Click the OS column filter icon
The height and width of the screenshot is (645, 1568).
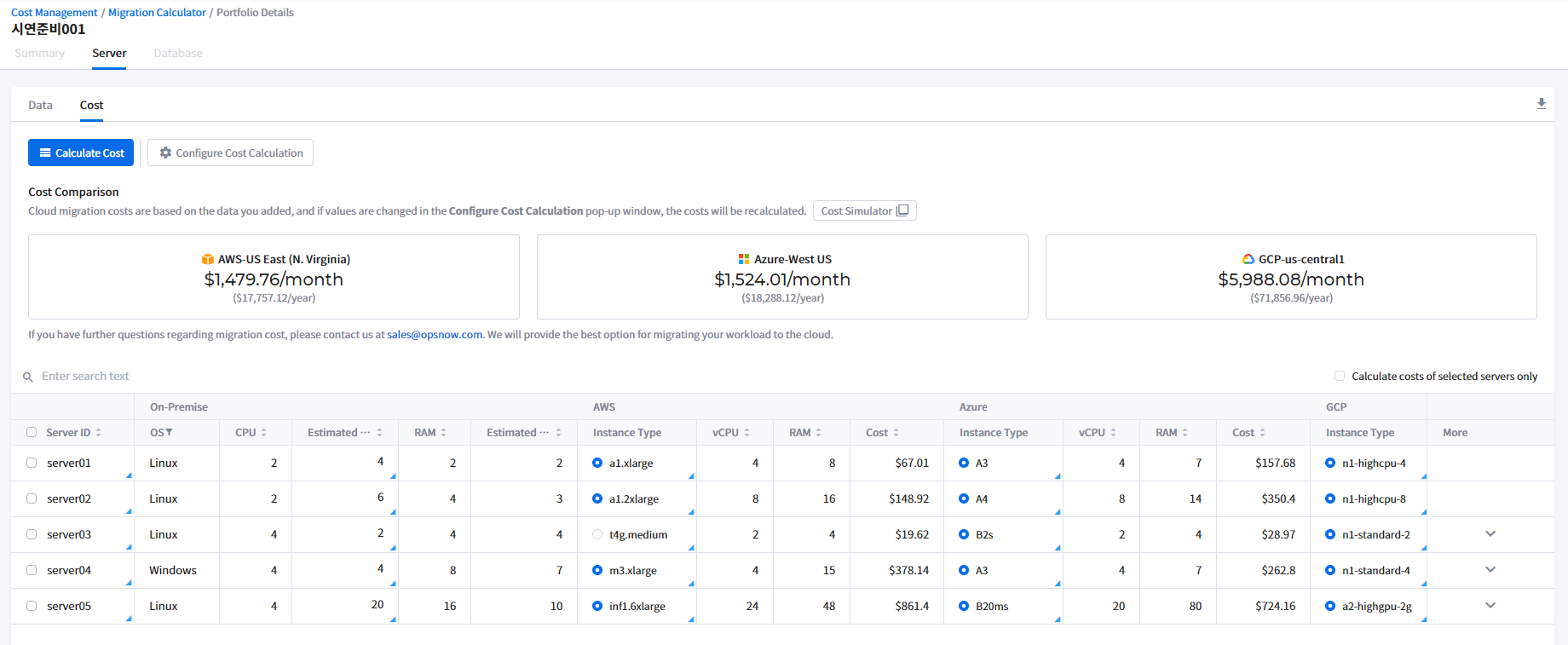pos(169,433)
